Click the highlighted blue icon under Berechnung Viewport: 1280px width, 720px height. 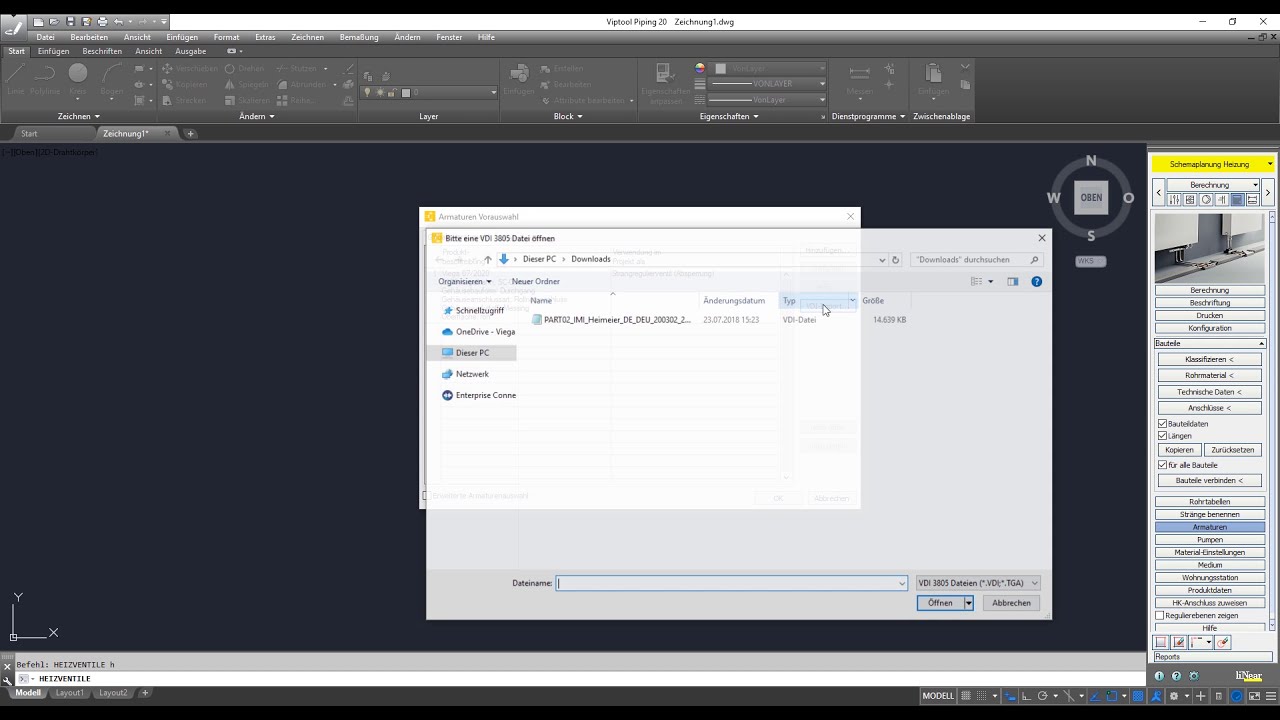pyautogui.click(x=1237, y=200)
